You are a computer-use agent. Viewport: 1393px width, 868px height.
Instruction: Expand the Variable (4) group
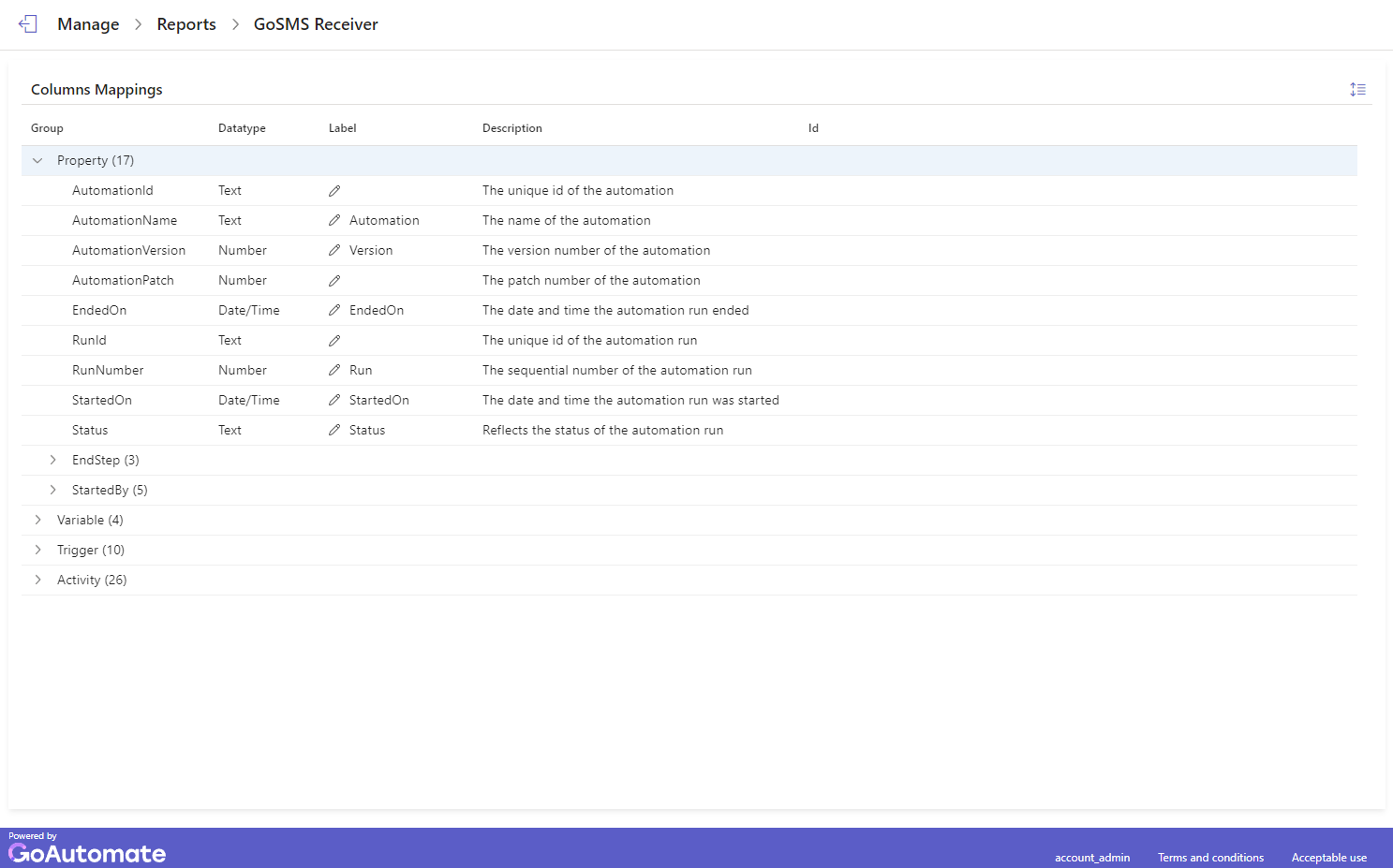(x=37, y=520)
